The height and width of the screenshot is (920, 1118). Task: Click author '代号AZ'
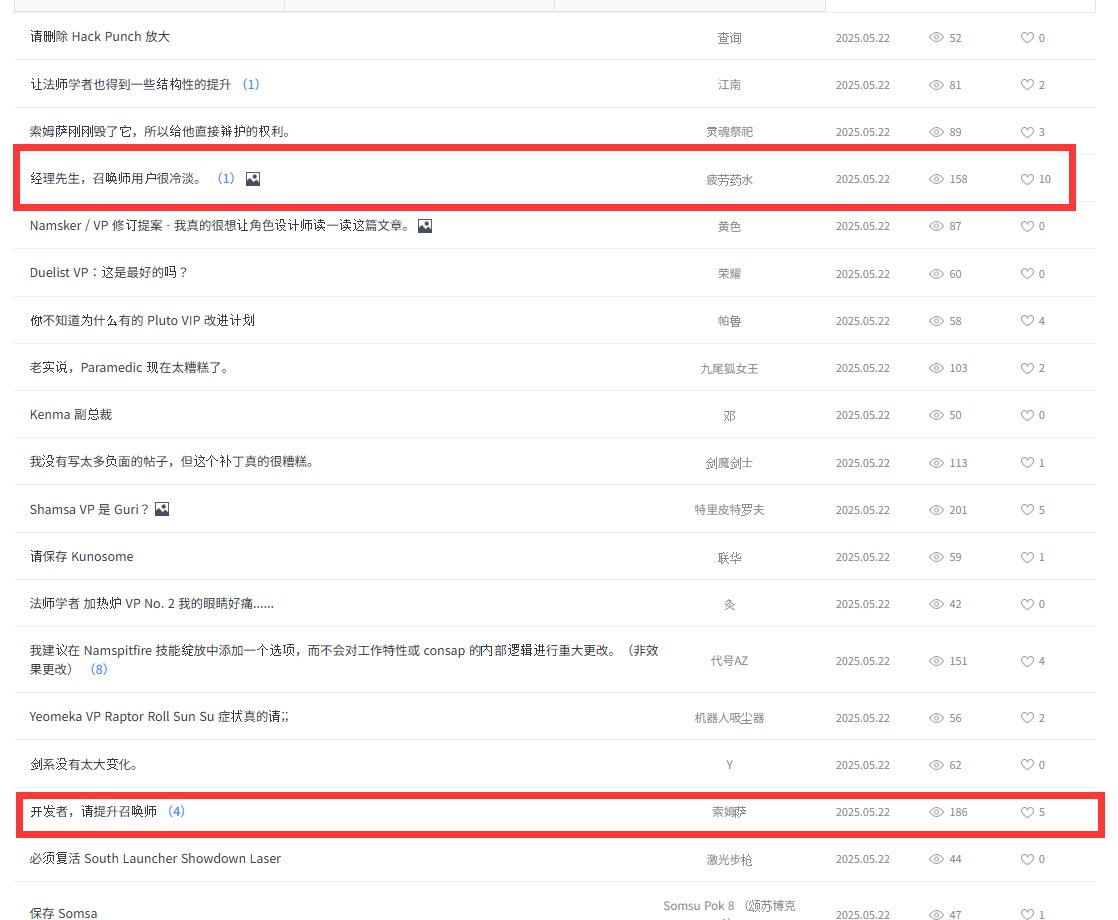click(729, 660)
